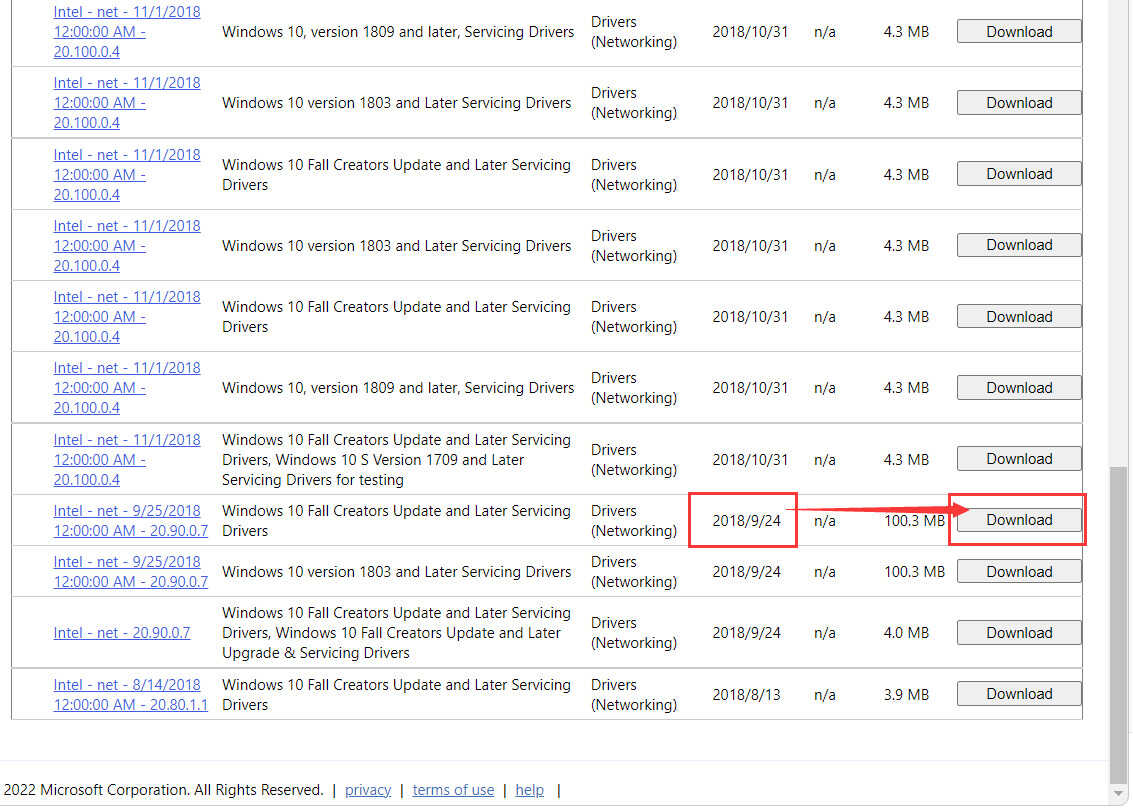Select the 2018/8/13 date cell
Image resolution: width=1133 pixels, height=808 pixels.
[x=746, y=695]
